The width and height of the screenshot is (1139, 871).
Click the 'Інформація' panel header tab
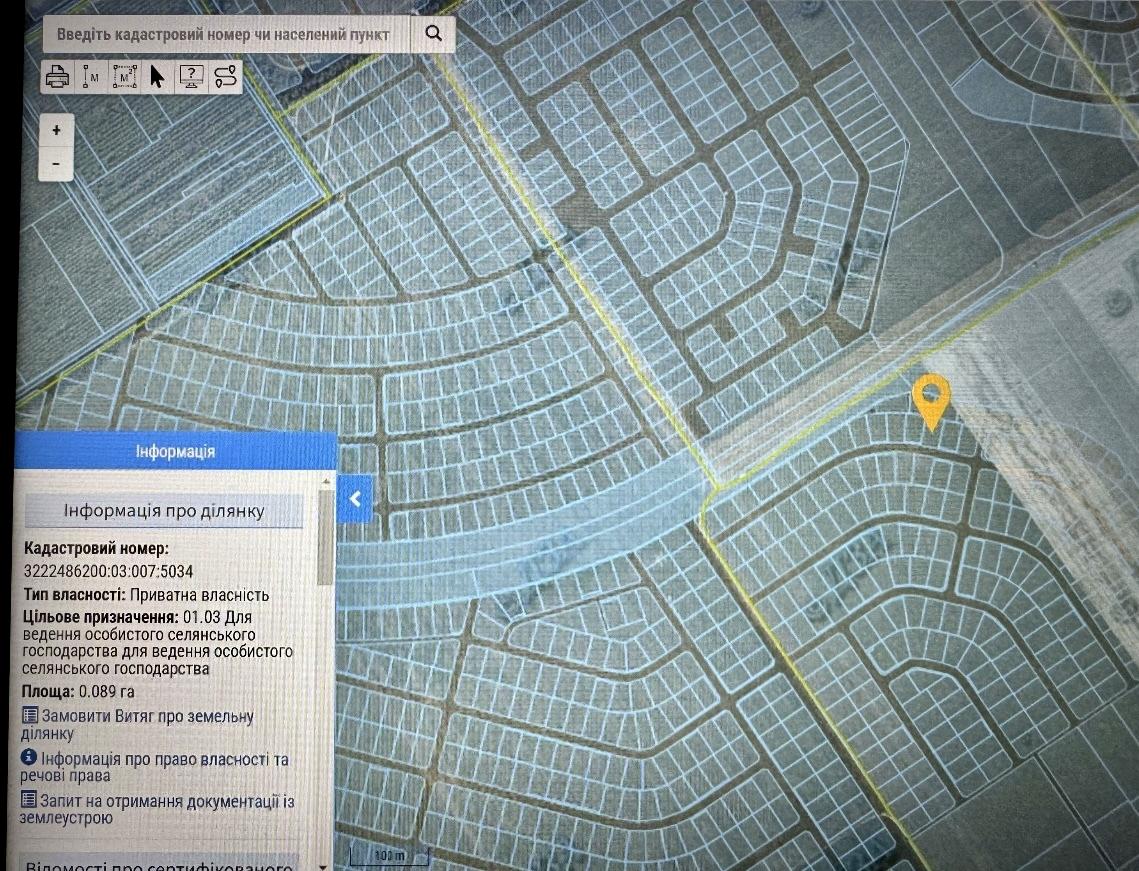tap(175, 452)
